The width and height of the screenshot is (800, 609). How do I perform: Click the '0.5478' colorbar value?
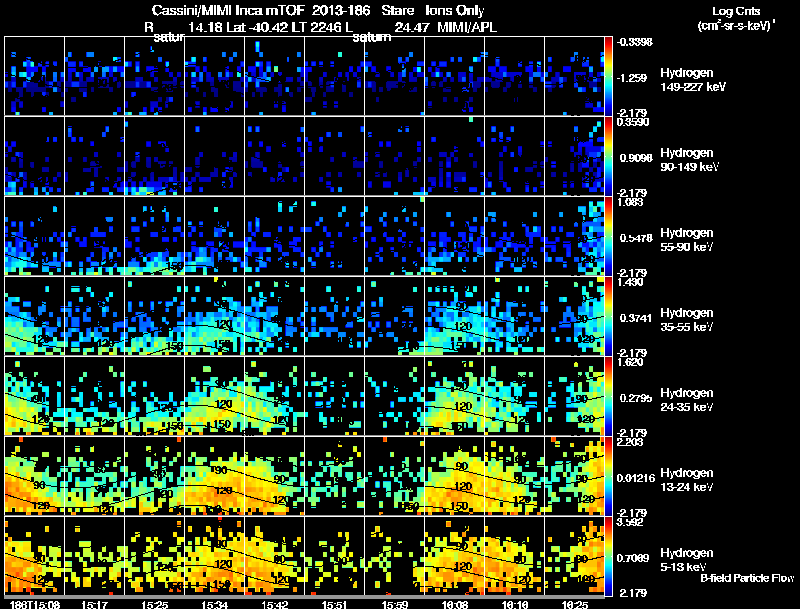(636, 238)
